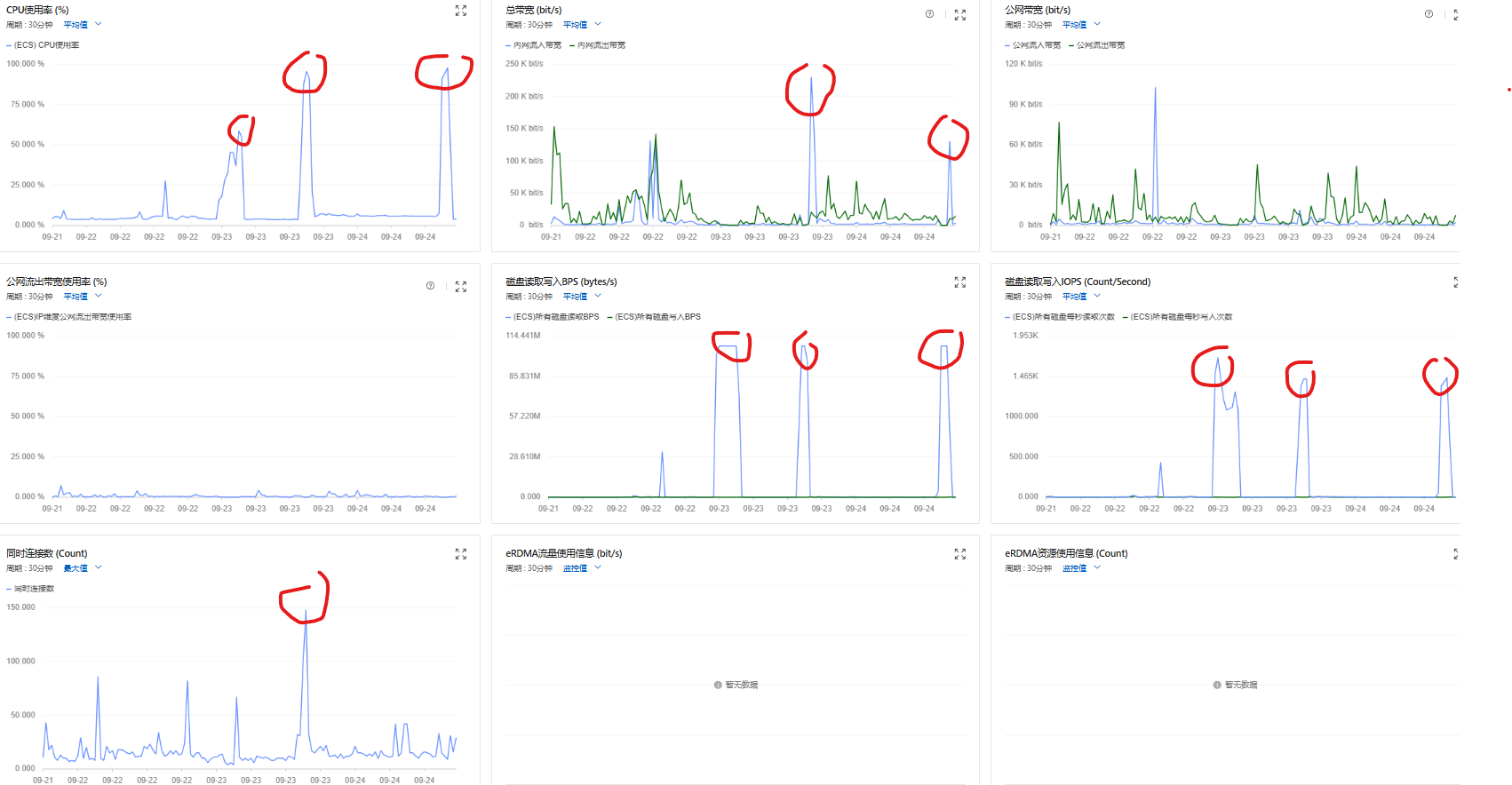Enlarge the 磁盘读取写入BPS chart

pyautogui.click(x=959, y=282)
